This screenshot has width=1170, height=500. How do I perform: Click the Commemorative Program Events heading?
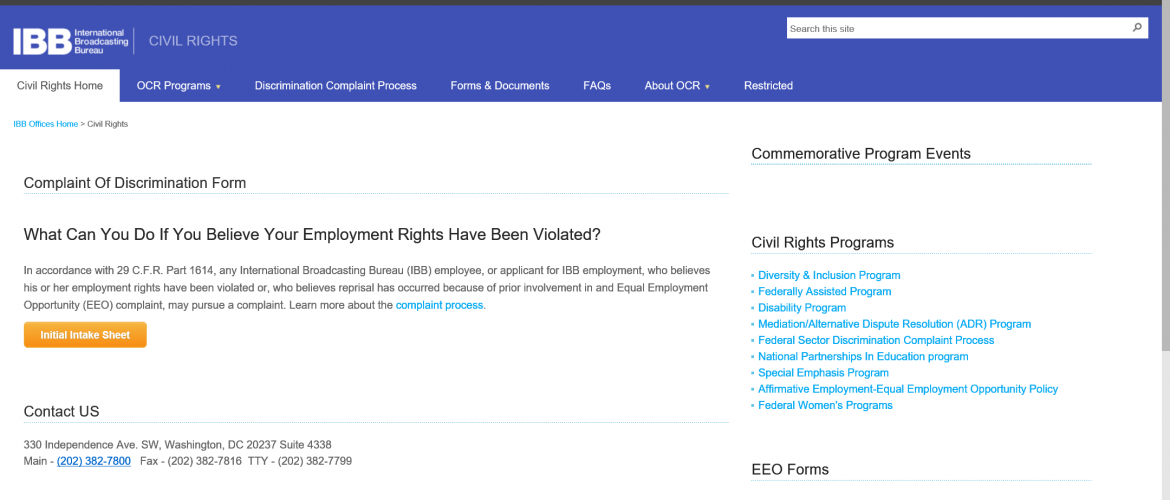[x=861, y=154]
